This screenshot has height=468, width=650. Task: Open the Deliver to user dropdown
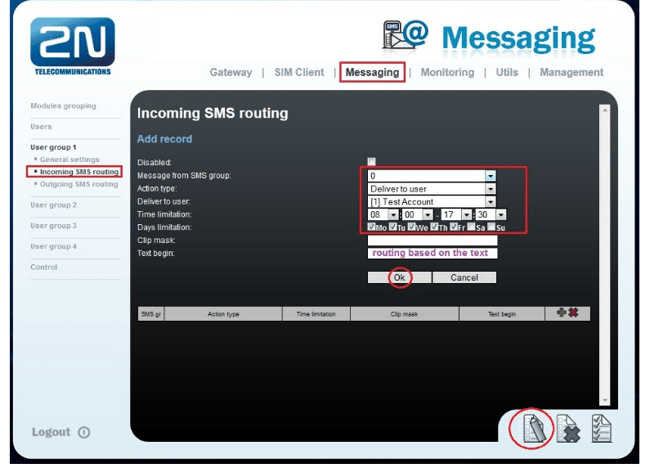pyautogui.click(x=432, y=202)
